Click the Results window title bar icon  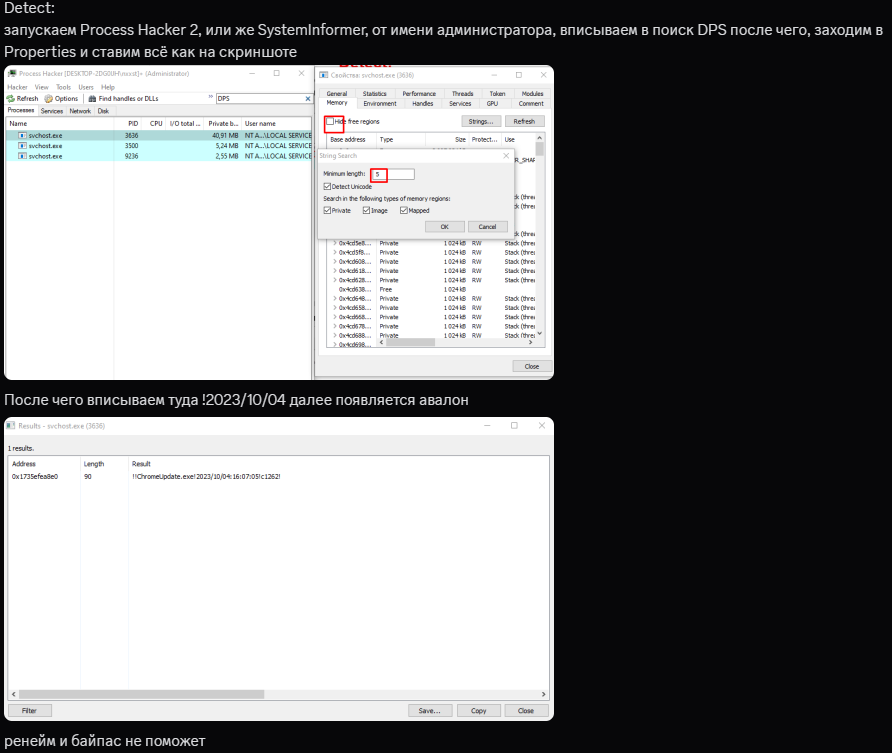coord(11,425)
